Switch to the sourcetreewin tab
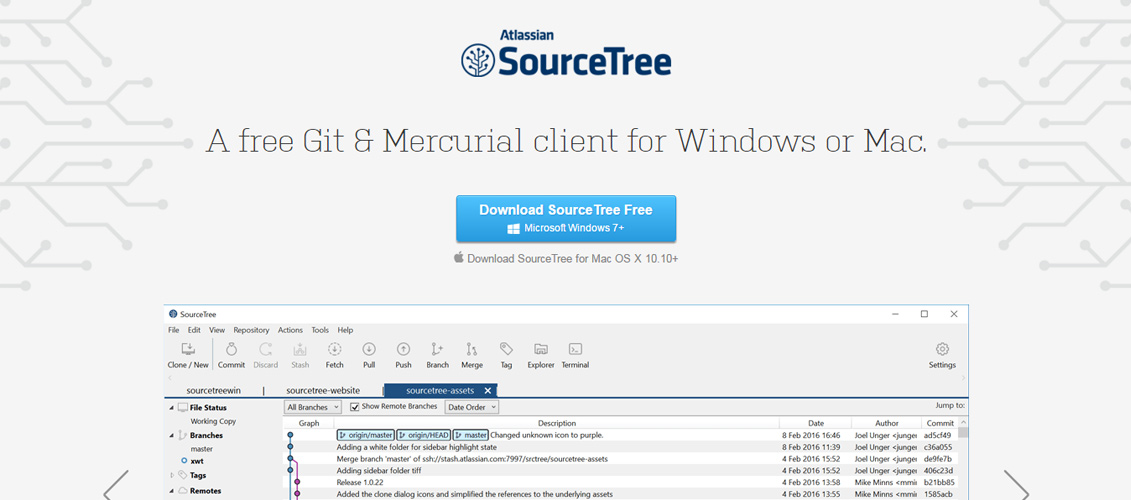 pos(214,390)
